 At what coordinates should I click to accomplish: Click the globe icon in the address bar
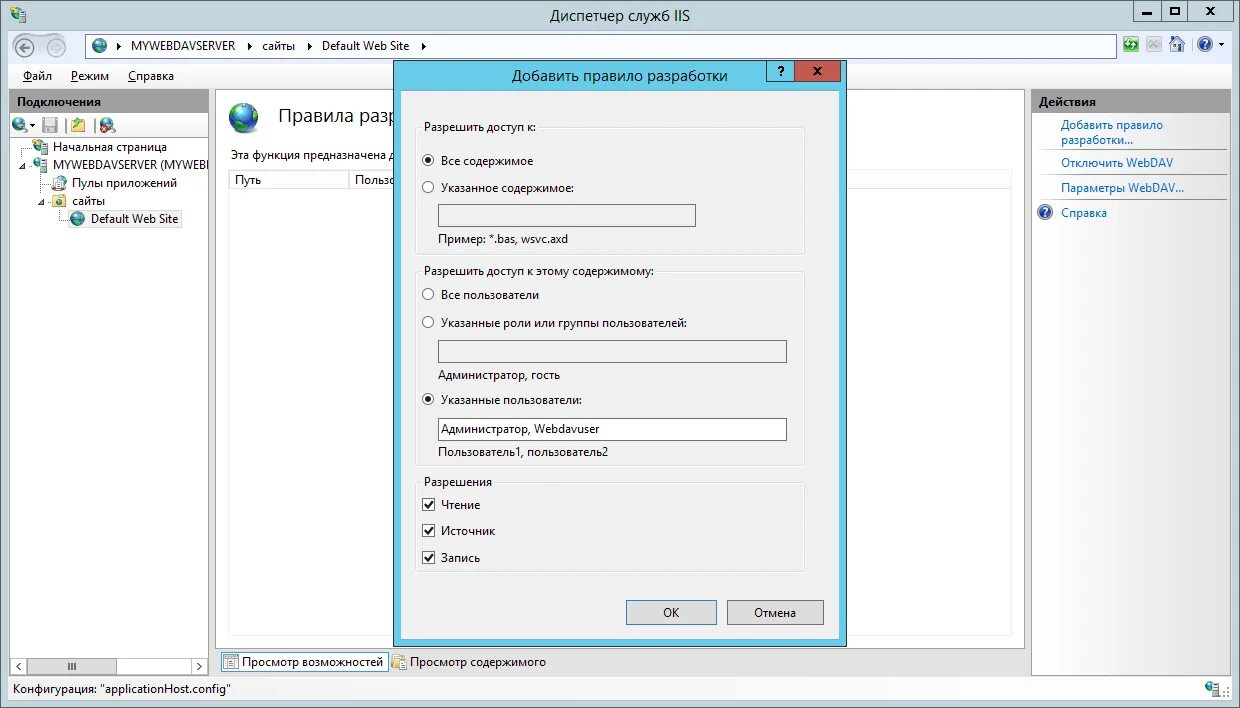pos(99,46)
